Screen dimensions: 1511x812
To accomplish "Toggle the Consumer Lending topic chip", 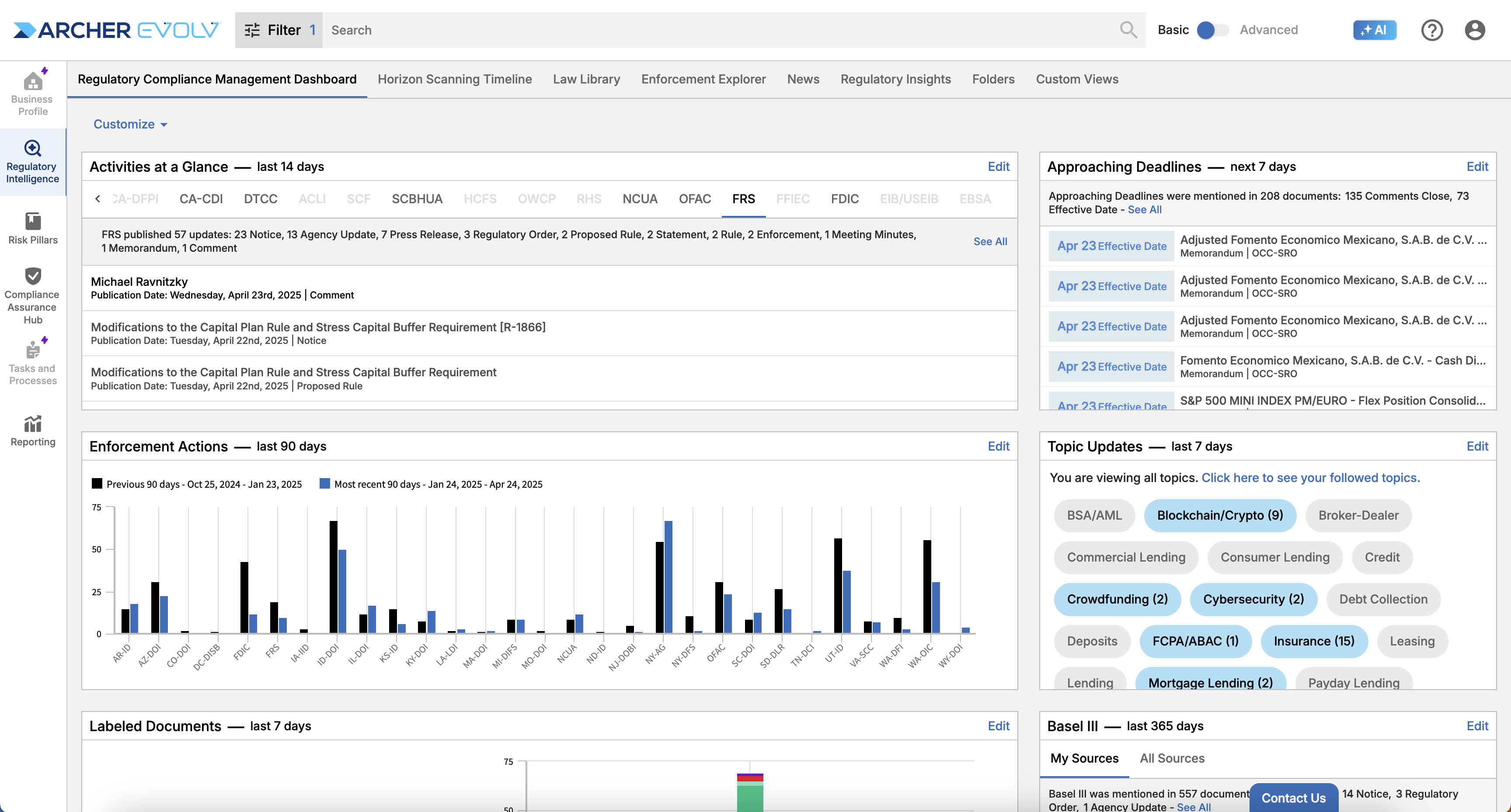I will (1274, 557).
